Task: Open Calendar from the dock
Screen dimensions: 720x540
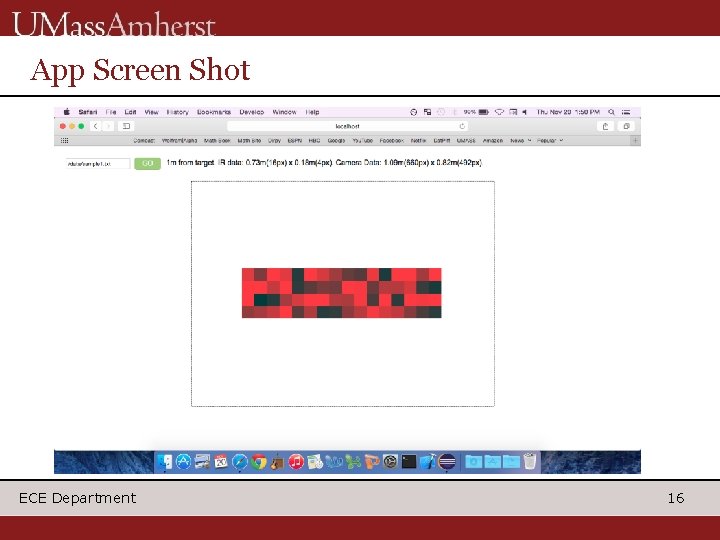Action: [x=221, y=461]
